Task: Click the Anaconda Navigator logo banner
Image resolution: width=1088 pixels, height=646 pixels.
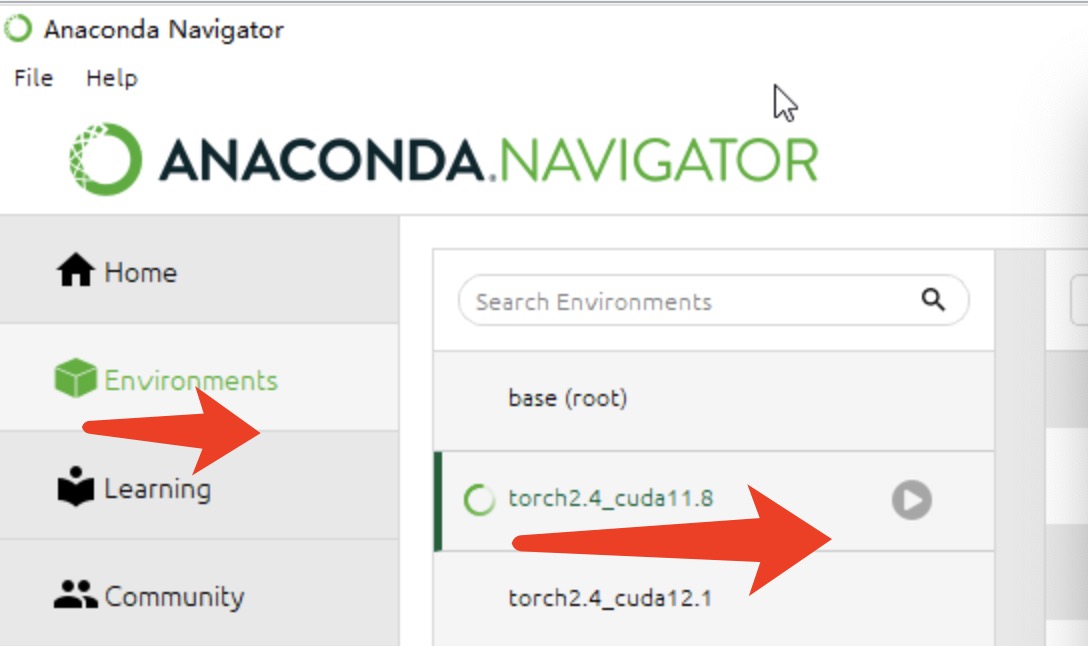Action: (x=444, y=159)
